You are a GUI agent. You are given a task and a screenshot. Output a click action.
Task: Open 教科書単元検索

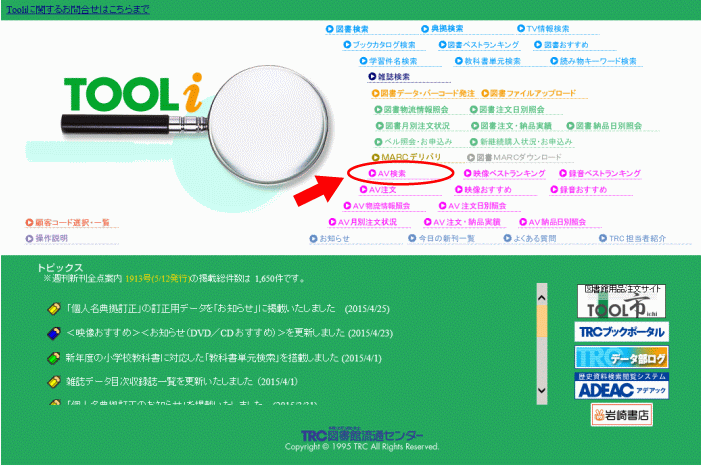[x=492, y=61]
